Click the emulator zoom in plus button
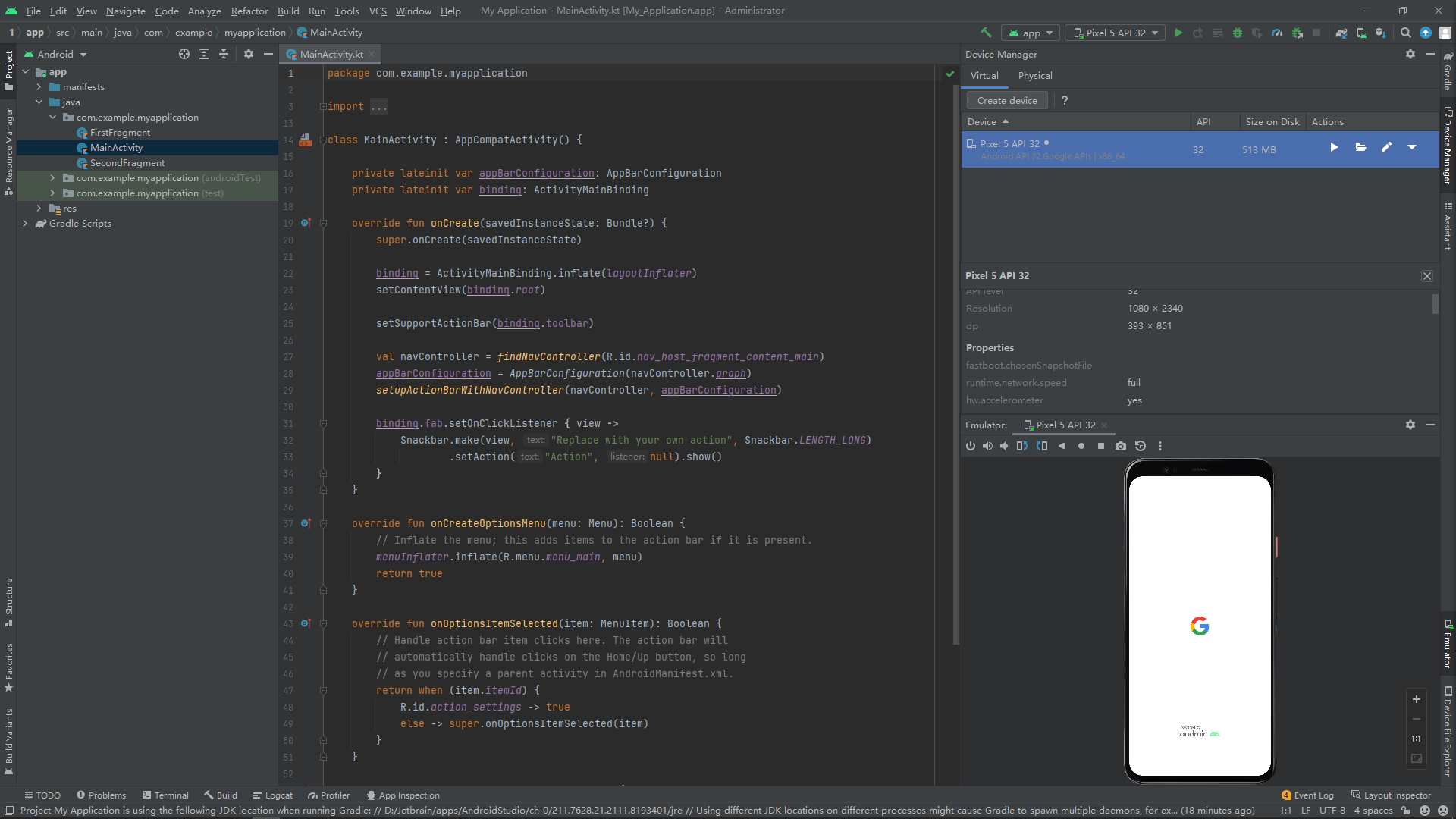Viewport: 1456px width, 819px height. tap(1416, 699)
